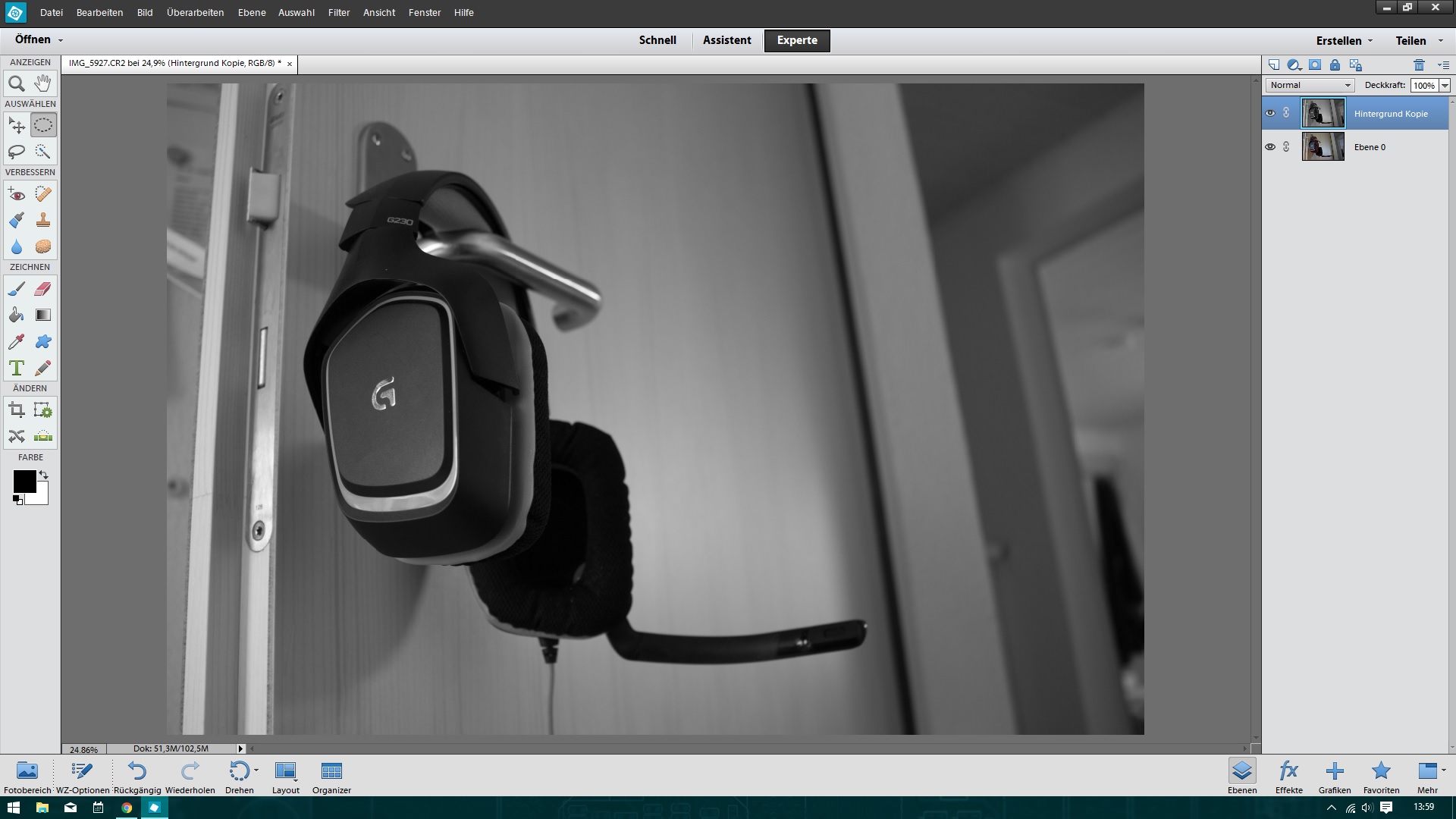The height and width of the screenshot is (819, 1456).
Task: Select the Straighten tool
Action: tap(43, 436)
